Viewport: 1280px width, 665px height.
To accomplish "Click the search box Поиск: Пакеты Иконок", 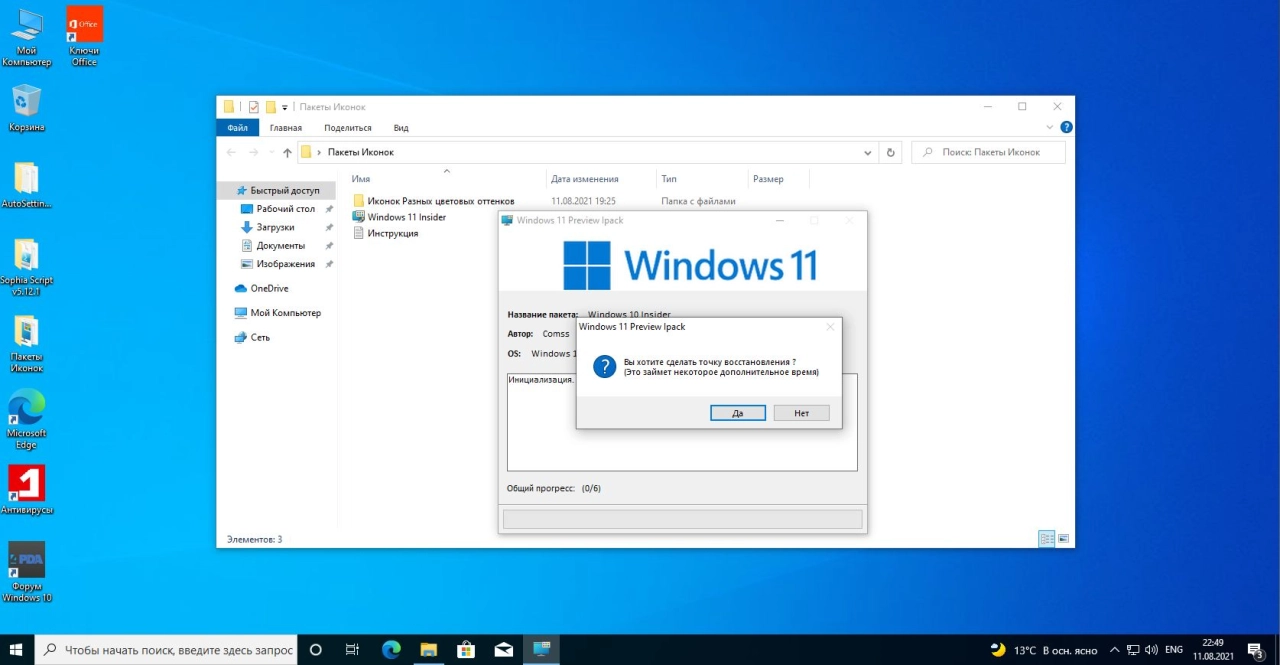I will pos(988,153).
